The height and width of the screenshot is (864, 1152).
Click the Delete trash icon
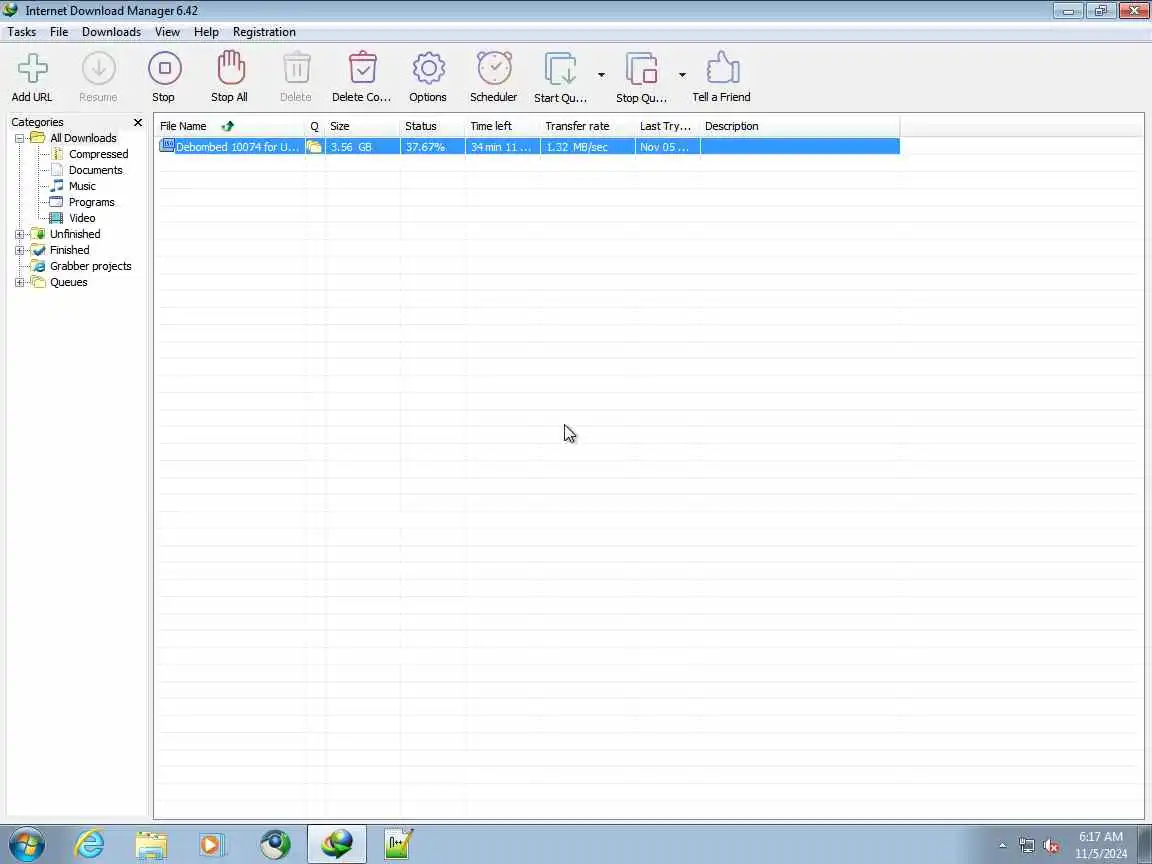pyautogui.click(x=296, y=68)
